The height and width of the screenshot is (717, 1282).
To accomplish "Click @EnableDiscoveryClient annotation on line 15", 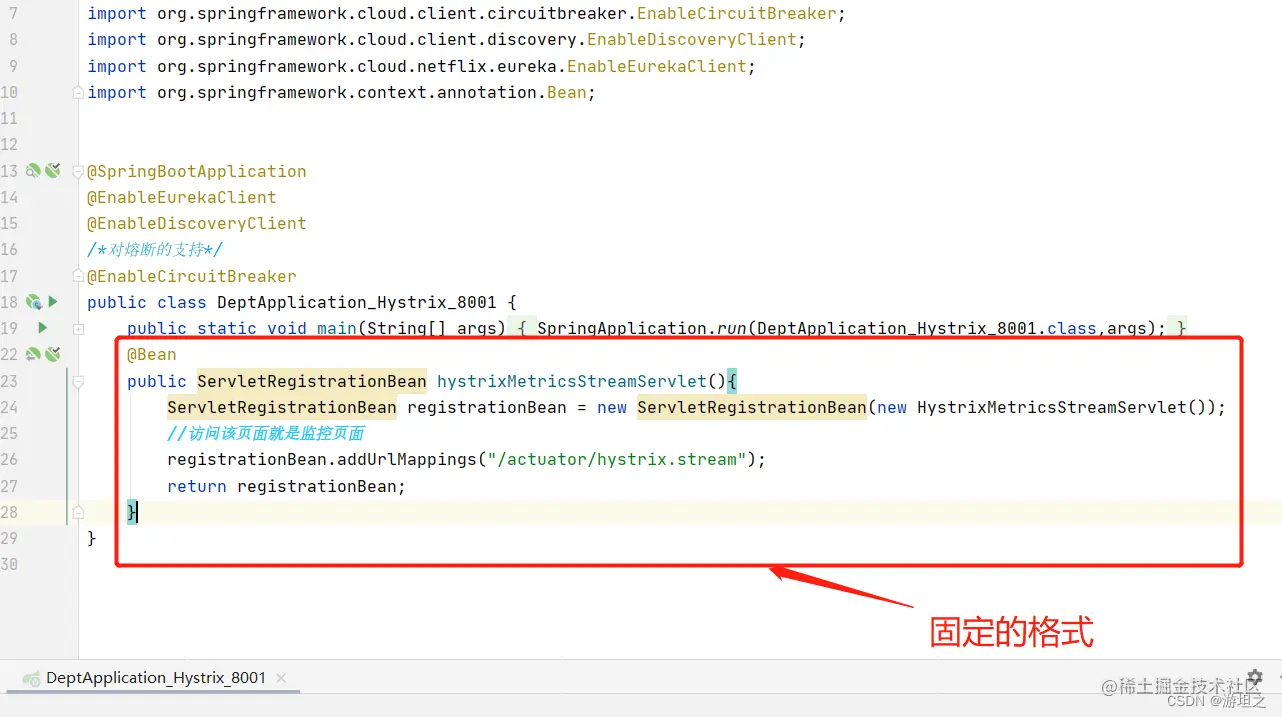I will [x=197, y=223].
